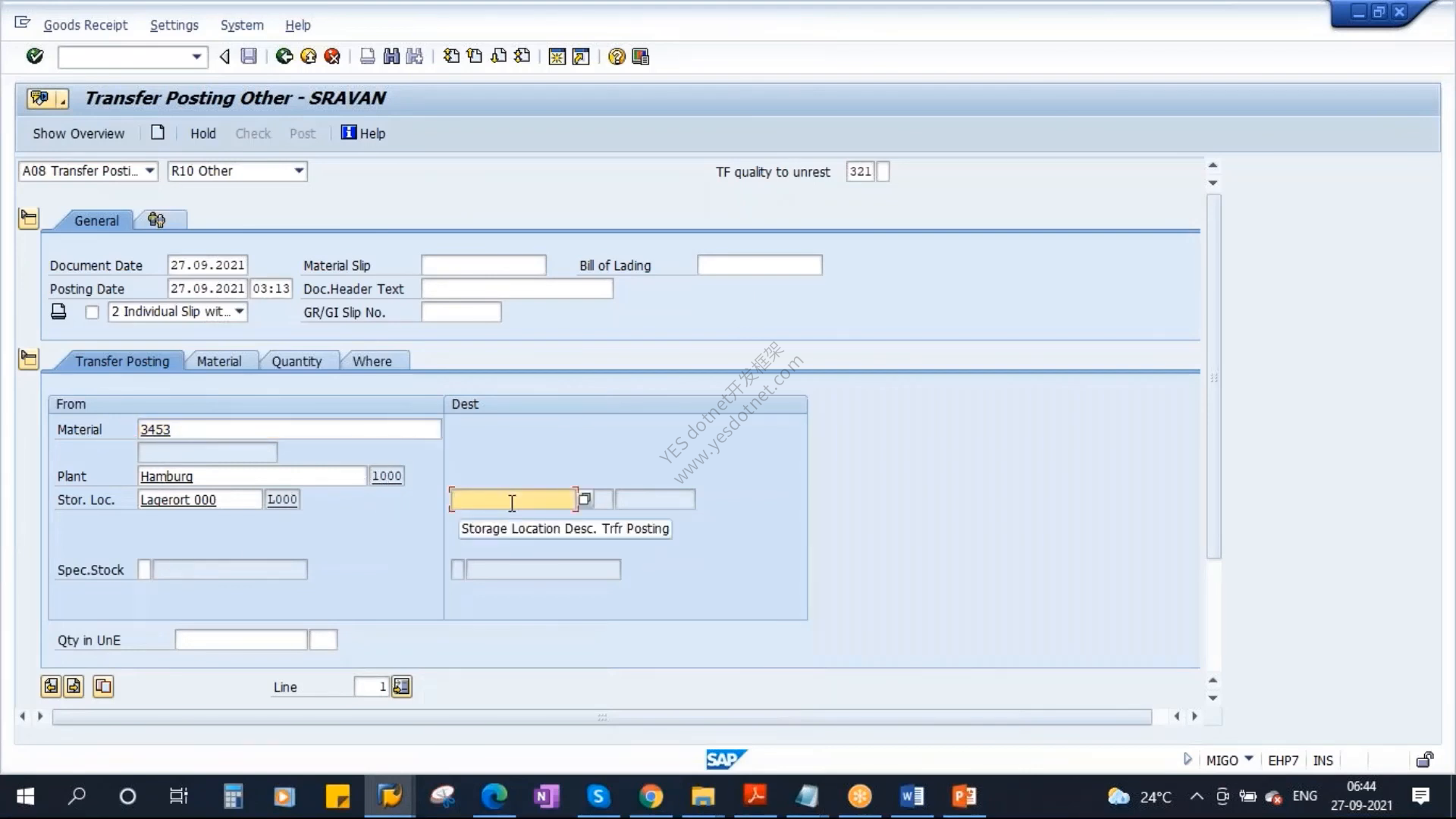Viewport: 1456px width, 819px height.
Task: Expand the R10 Other reference dropdown
Action: (x=237, y=171)
